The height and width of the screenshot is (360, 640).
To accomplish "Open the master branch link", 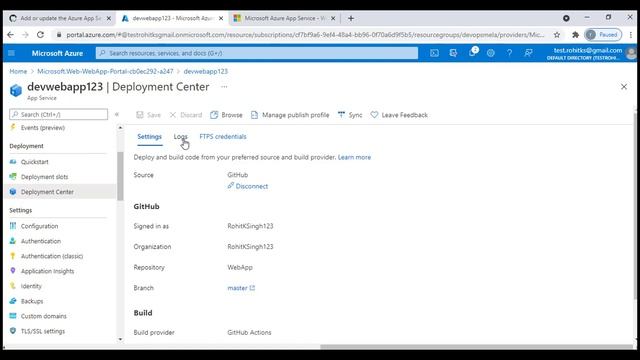I will click(x=241, y=288).
